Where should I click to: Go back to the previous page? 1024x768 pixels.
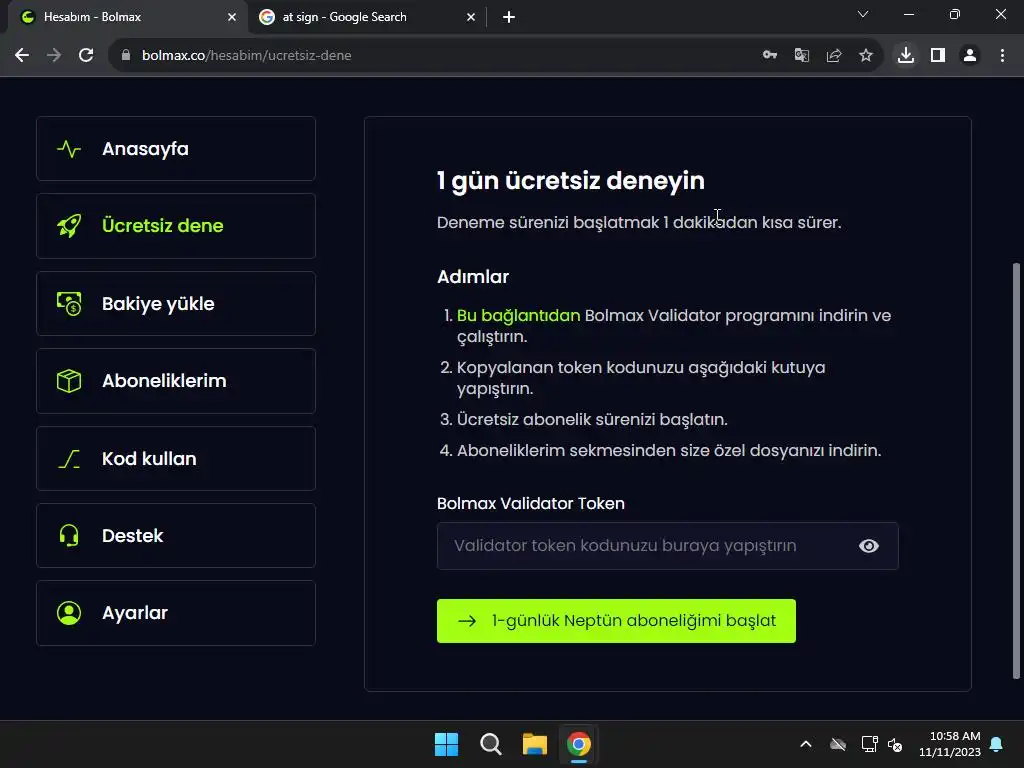[22, 56]
